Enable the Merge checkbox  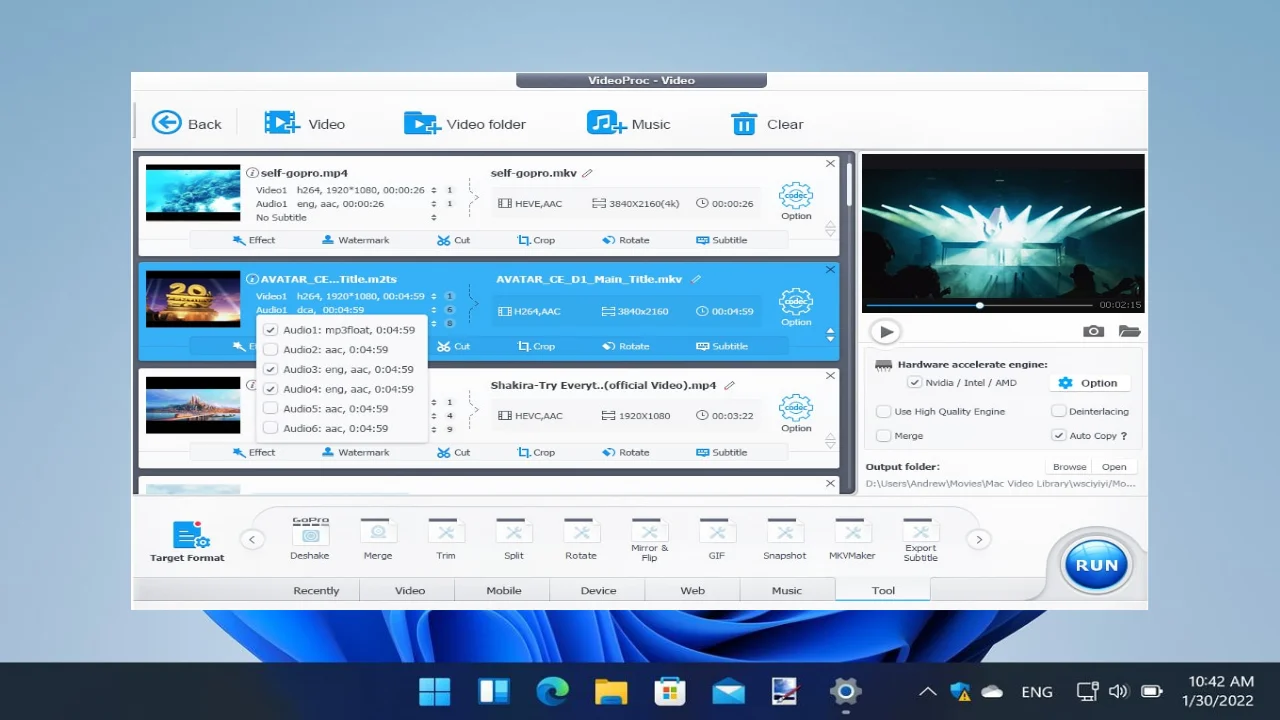click(x=884, y=436)
